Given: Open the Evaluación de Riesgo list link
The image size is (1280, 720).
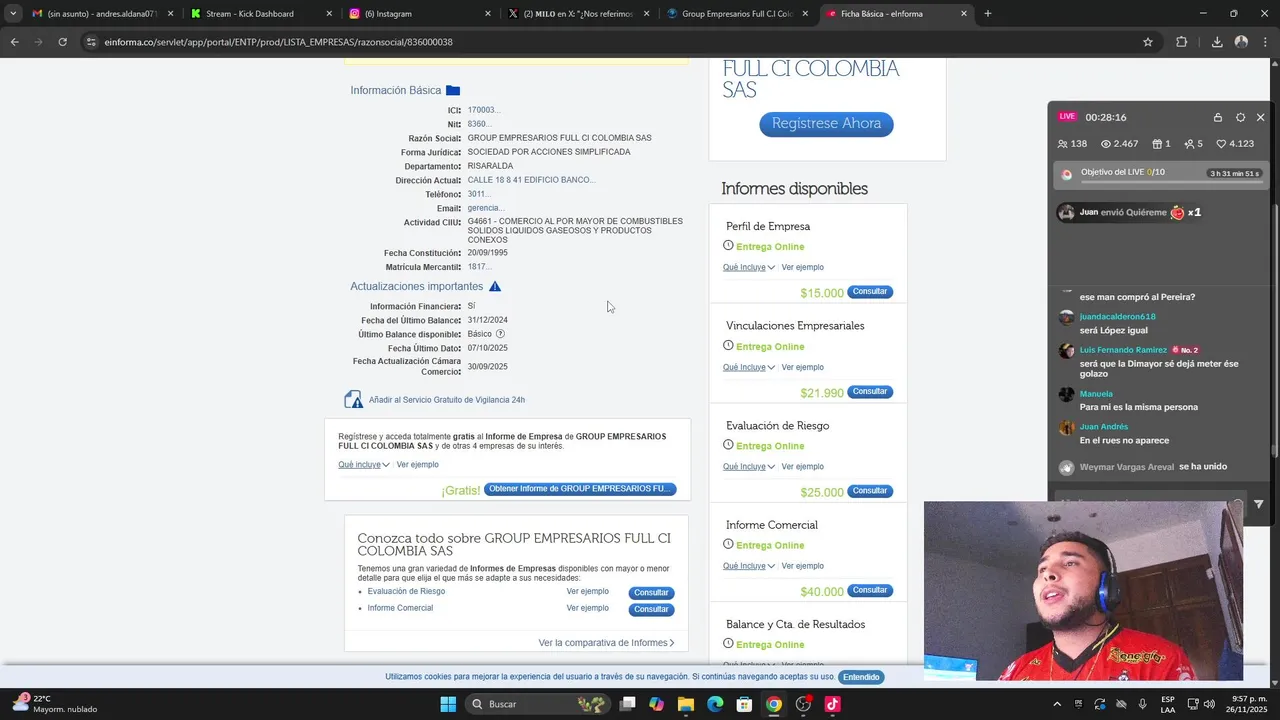Looking at the screenshot, I should point(406,592).
